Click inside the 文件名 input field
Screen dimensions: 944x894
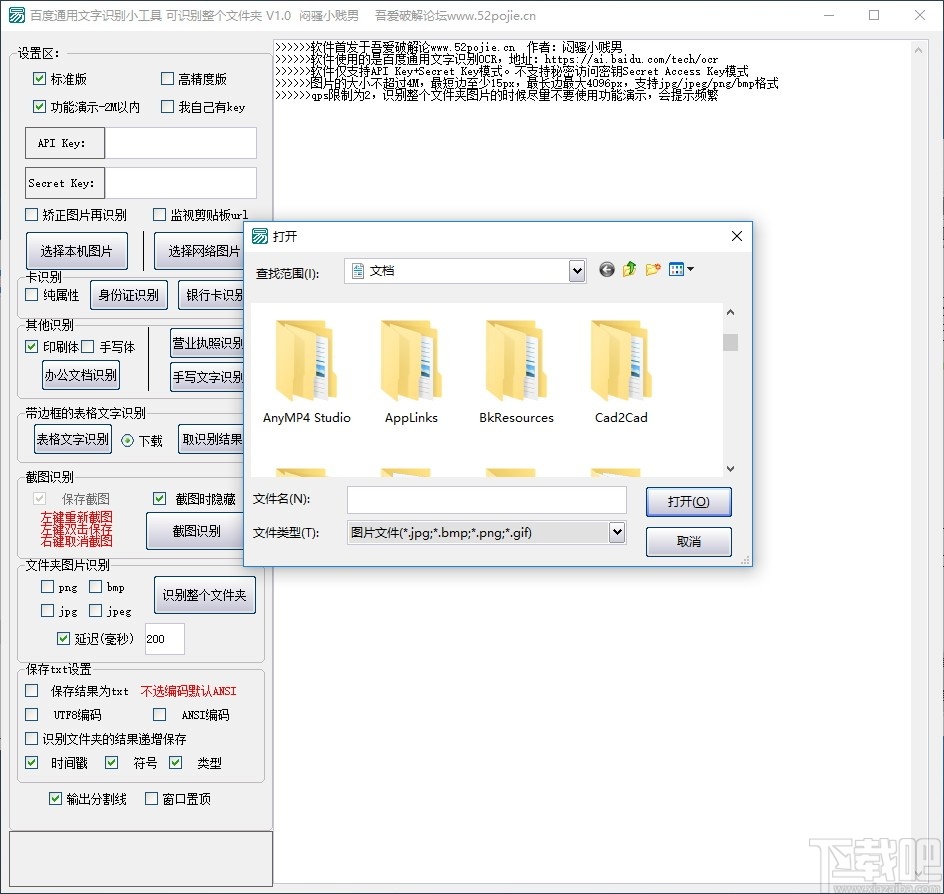coord(487,499)
